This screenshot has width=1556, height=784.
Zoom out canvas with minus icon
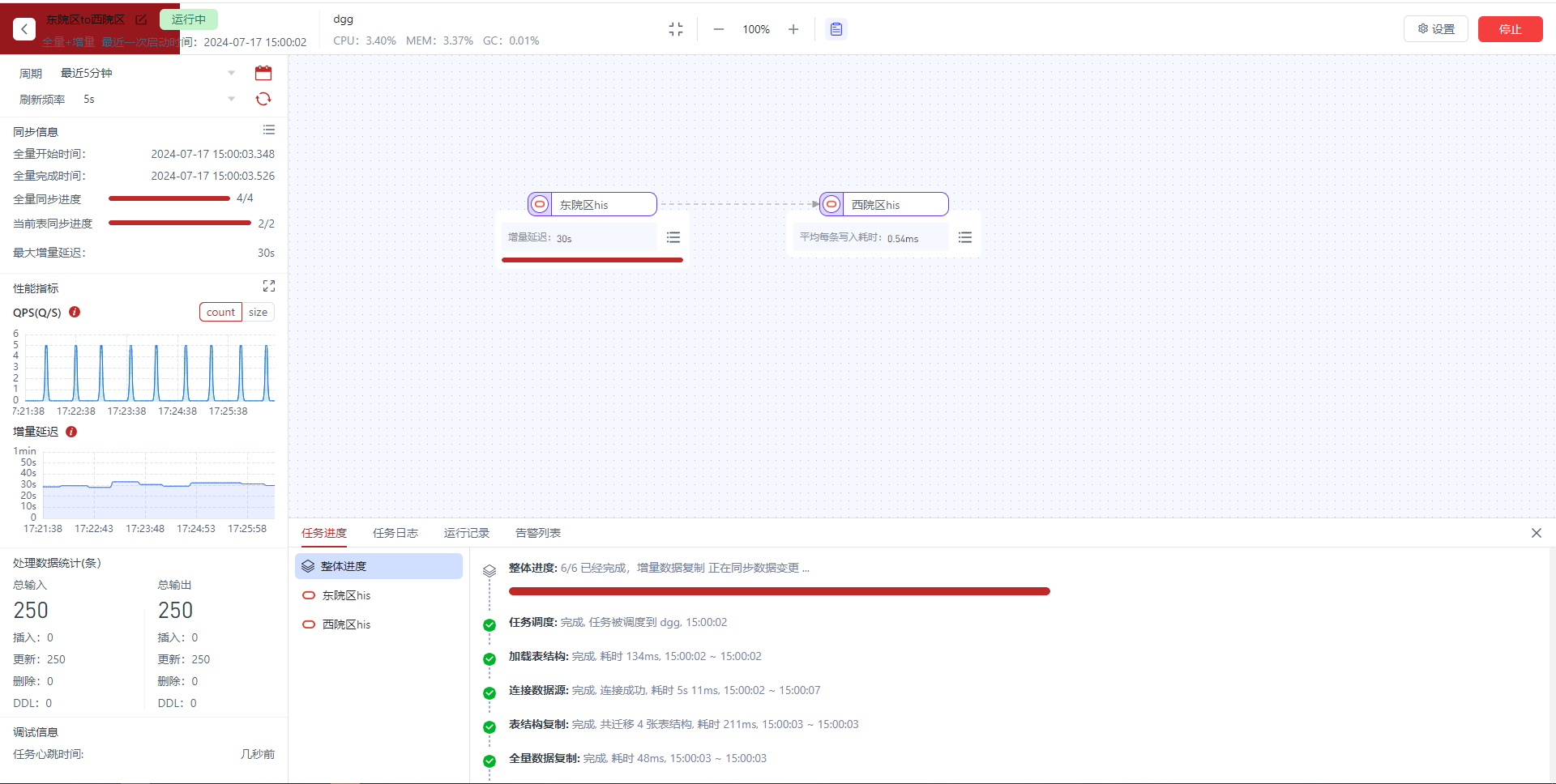pyautogui.click(x=718, y=29)
